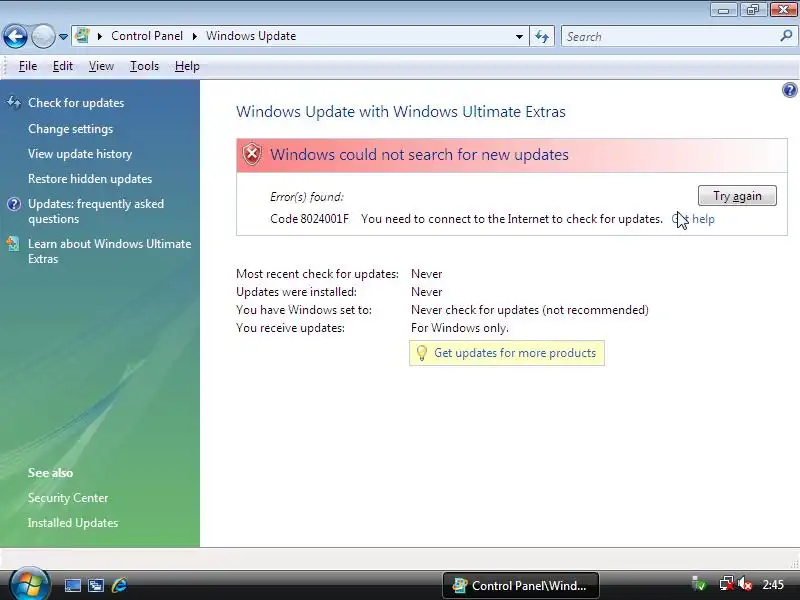Viewport: 800px width, 600px height.
Task: Open View update history
Action: point(80,154)
